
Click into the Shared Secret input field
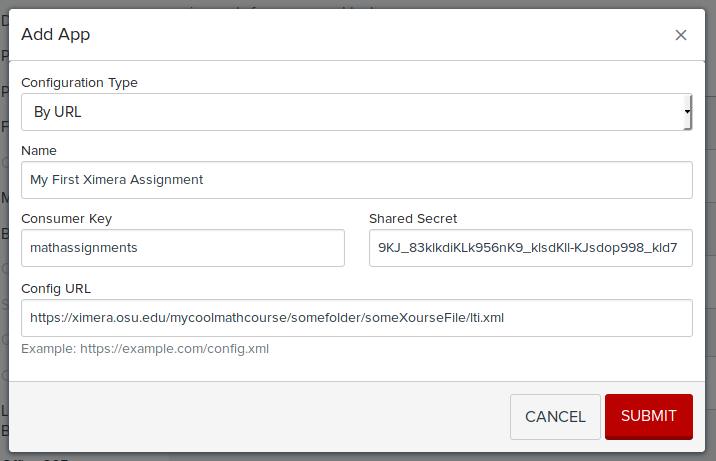click(530, 248)
